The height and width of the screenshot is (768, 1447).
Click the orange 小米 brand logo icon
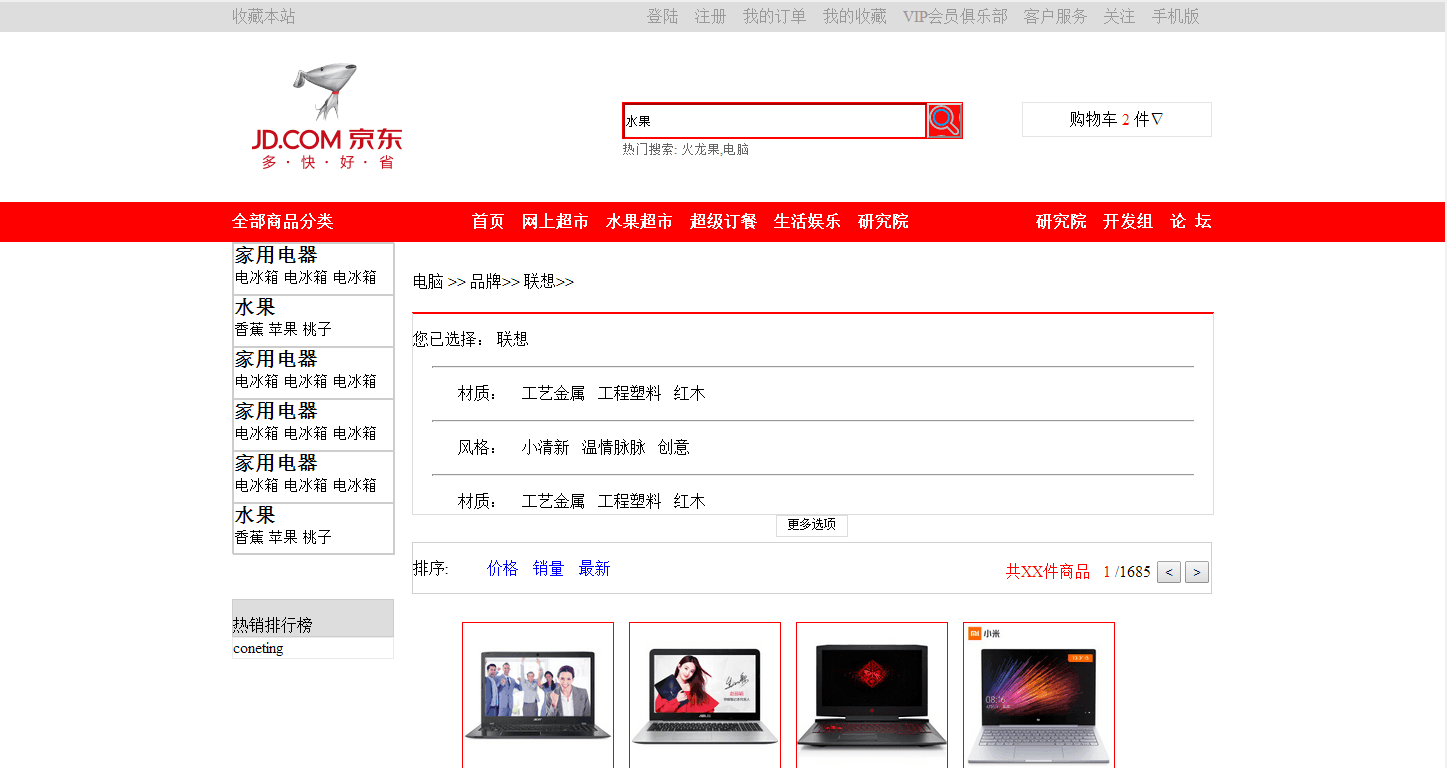(974, 633)
